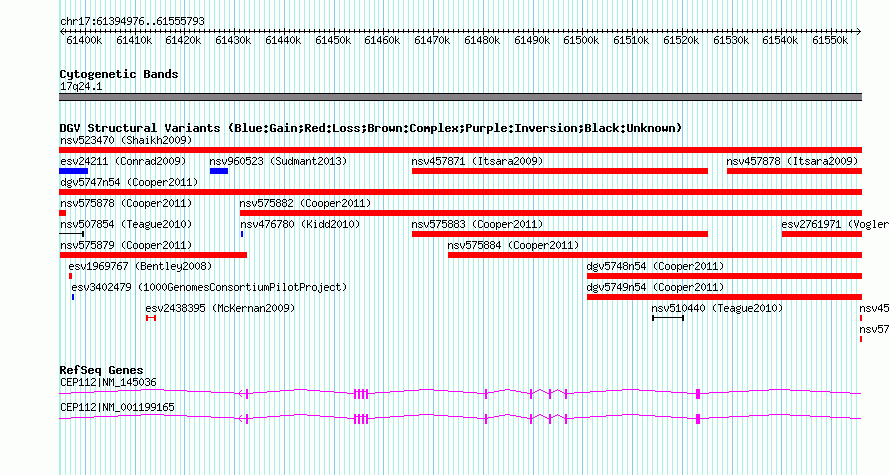Open the CEP112|NM_001199165 transcript label
The height and width of the screenshot is (475, 890).
click(117, 407)
